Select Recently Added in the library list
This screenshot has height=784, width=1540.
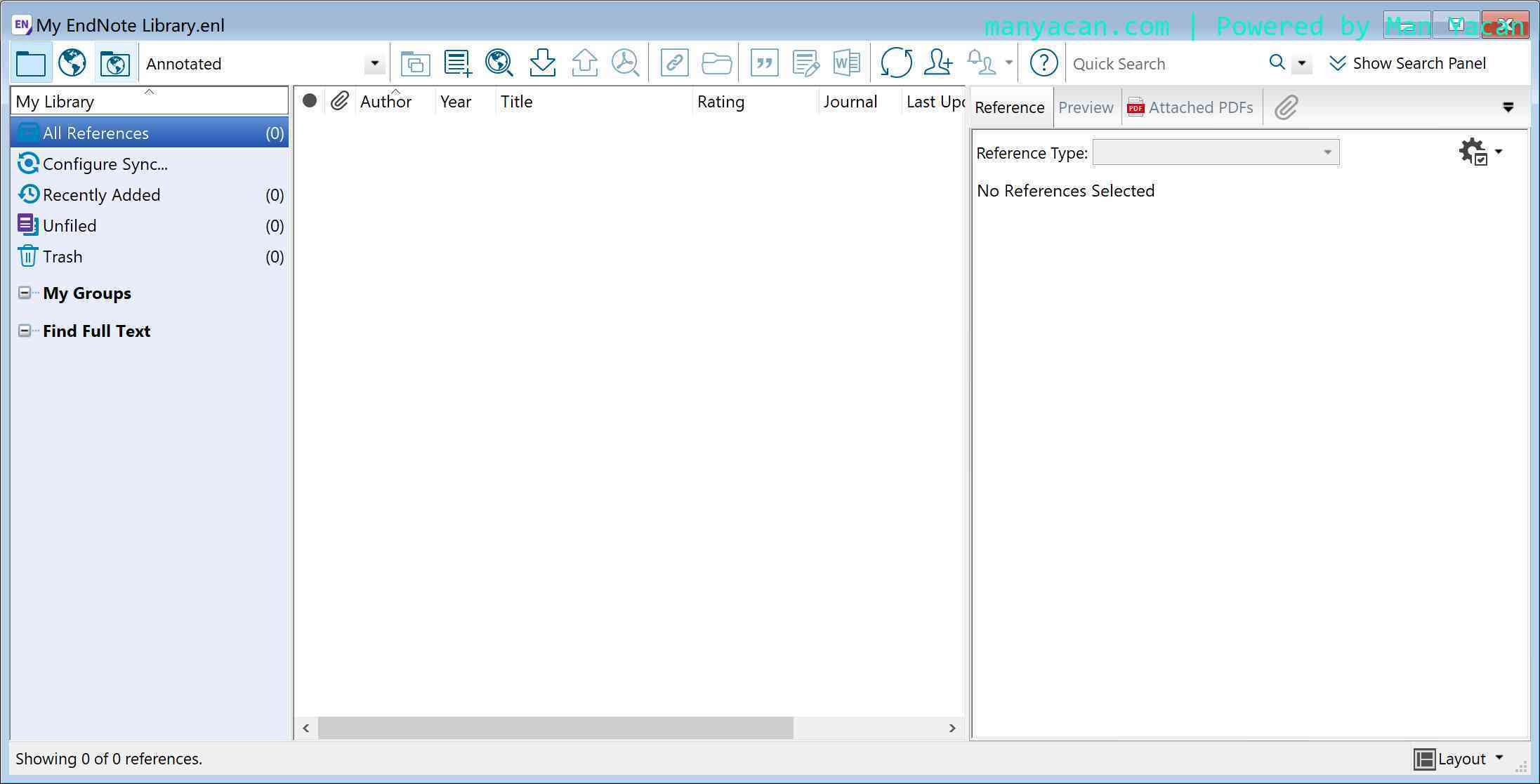click(x=101, y=194)
